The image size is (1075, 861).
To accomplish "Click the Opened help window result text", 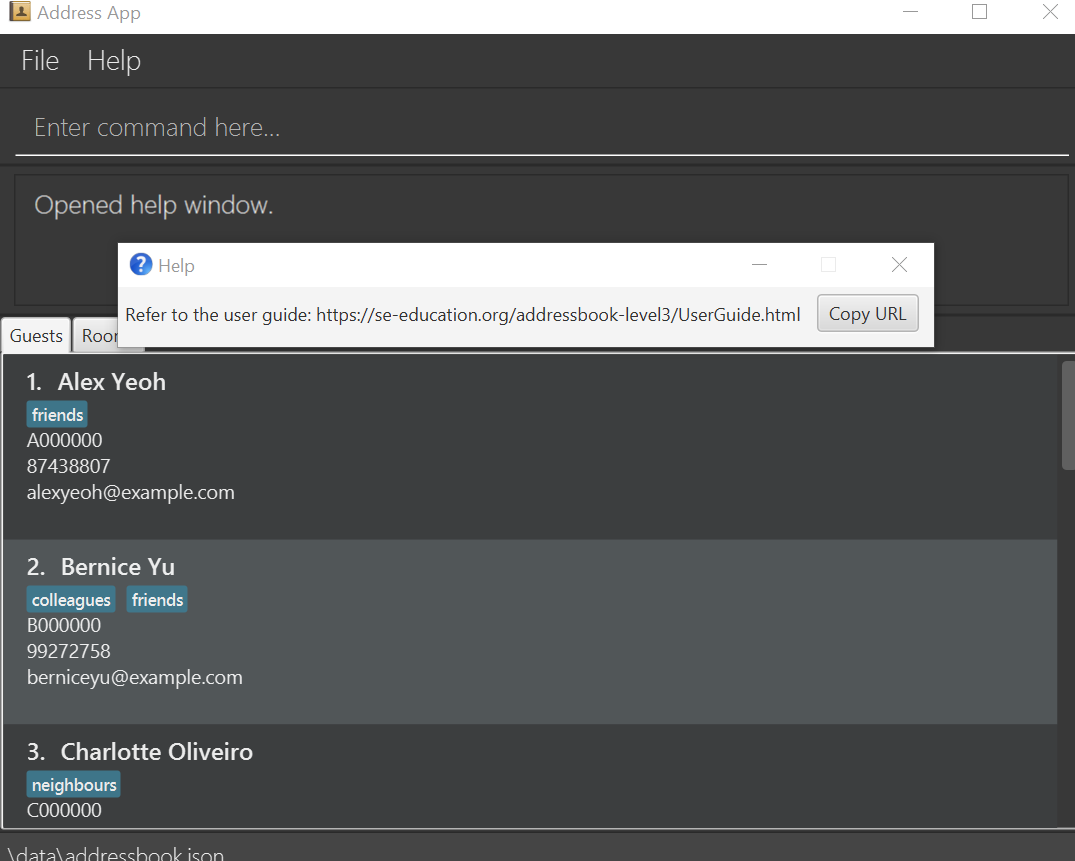I will pos(154,205).
